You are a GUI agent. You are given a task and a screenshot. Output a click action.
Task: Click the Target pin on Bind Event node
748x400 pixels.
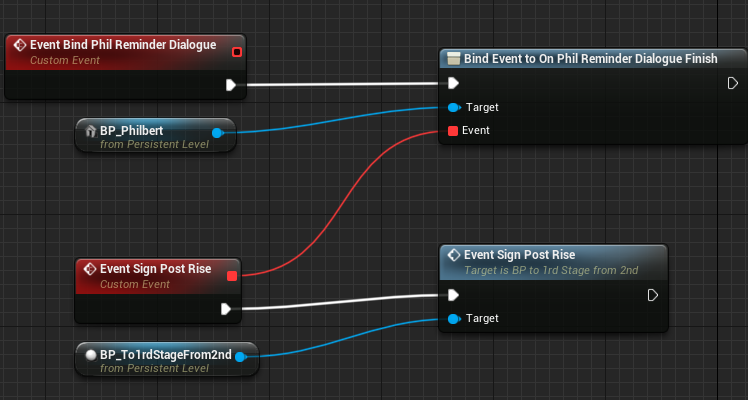click(x=454, y=107)
